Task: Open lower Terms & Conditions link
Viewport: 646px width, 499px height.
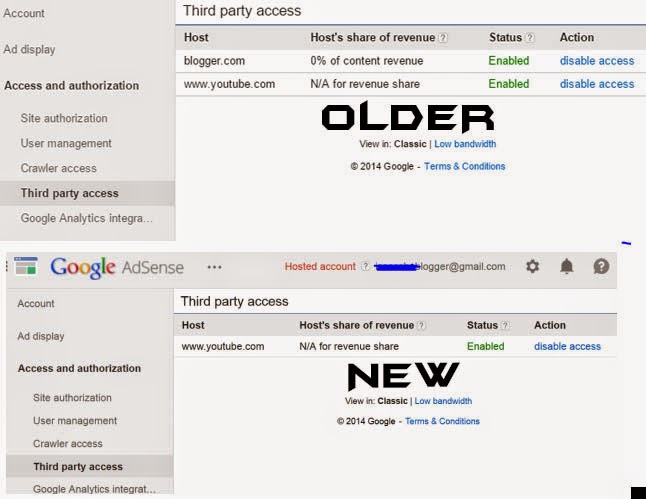Action: click(442, 422)
